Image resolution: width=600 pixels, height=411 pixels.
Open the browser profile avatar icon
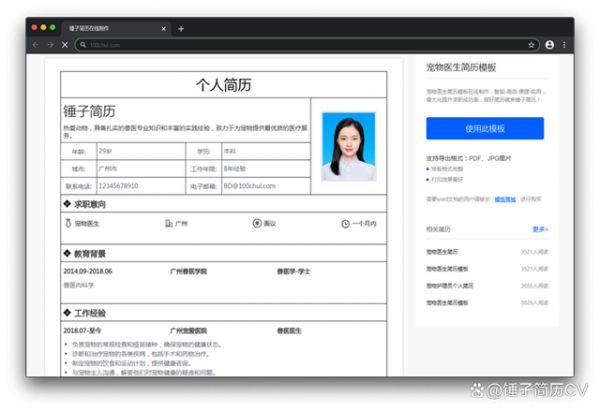click(x=550, y=45)
